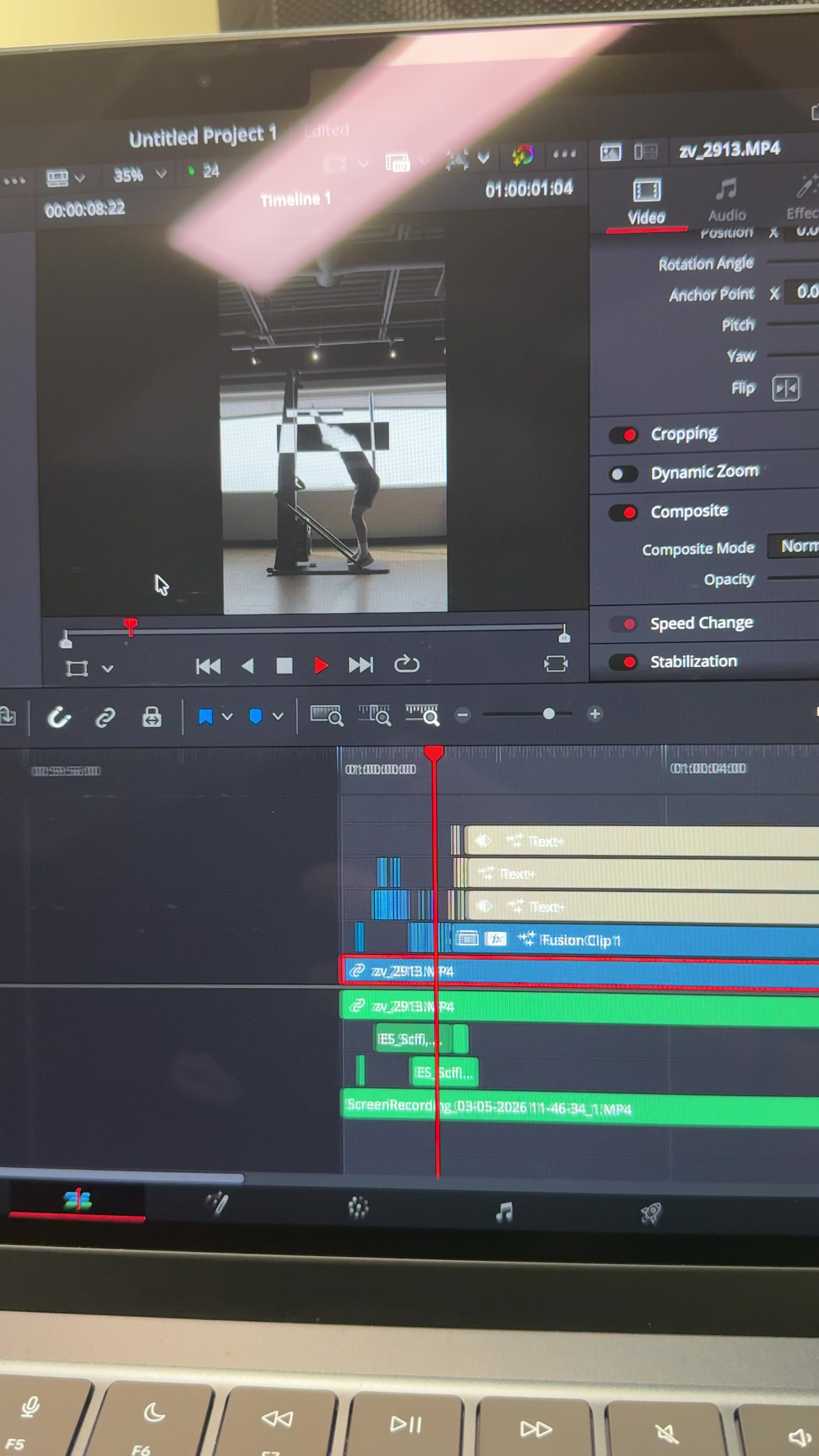Open the options dots left of viewer layout

tap(15, 181)
